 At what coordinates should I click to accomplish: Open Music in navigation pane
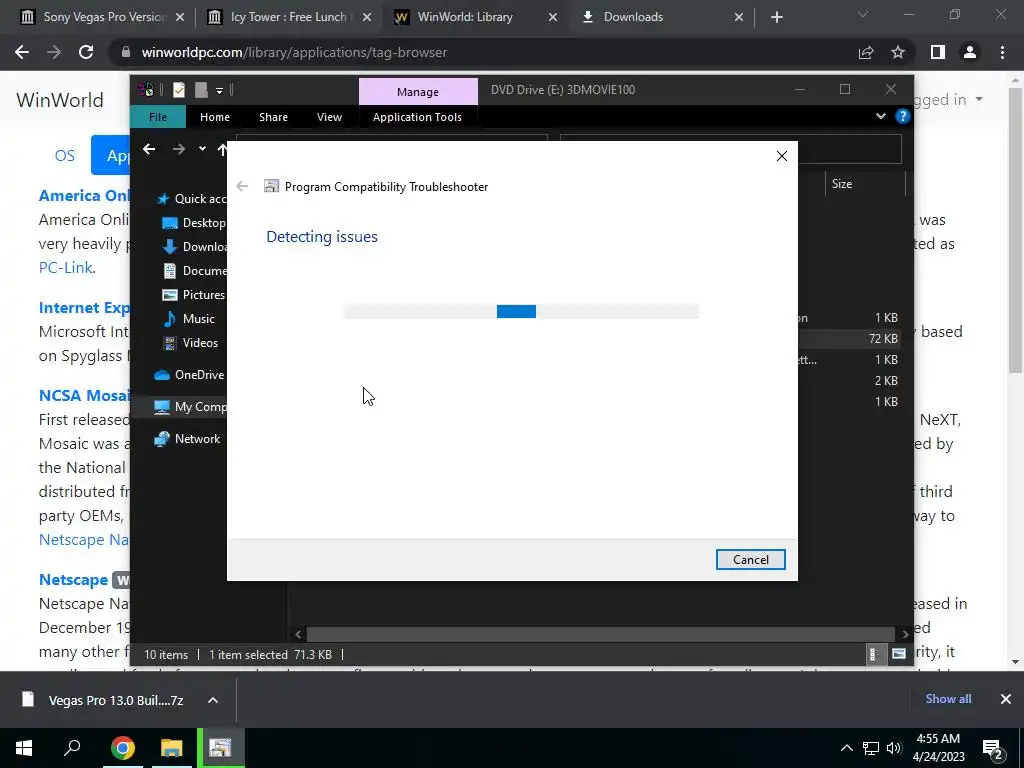point(189,319)
